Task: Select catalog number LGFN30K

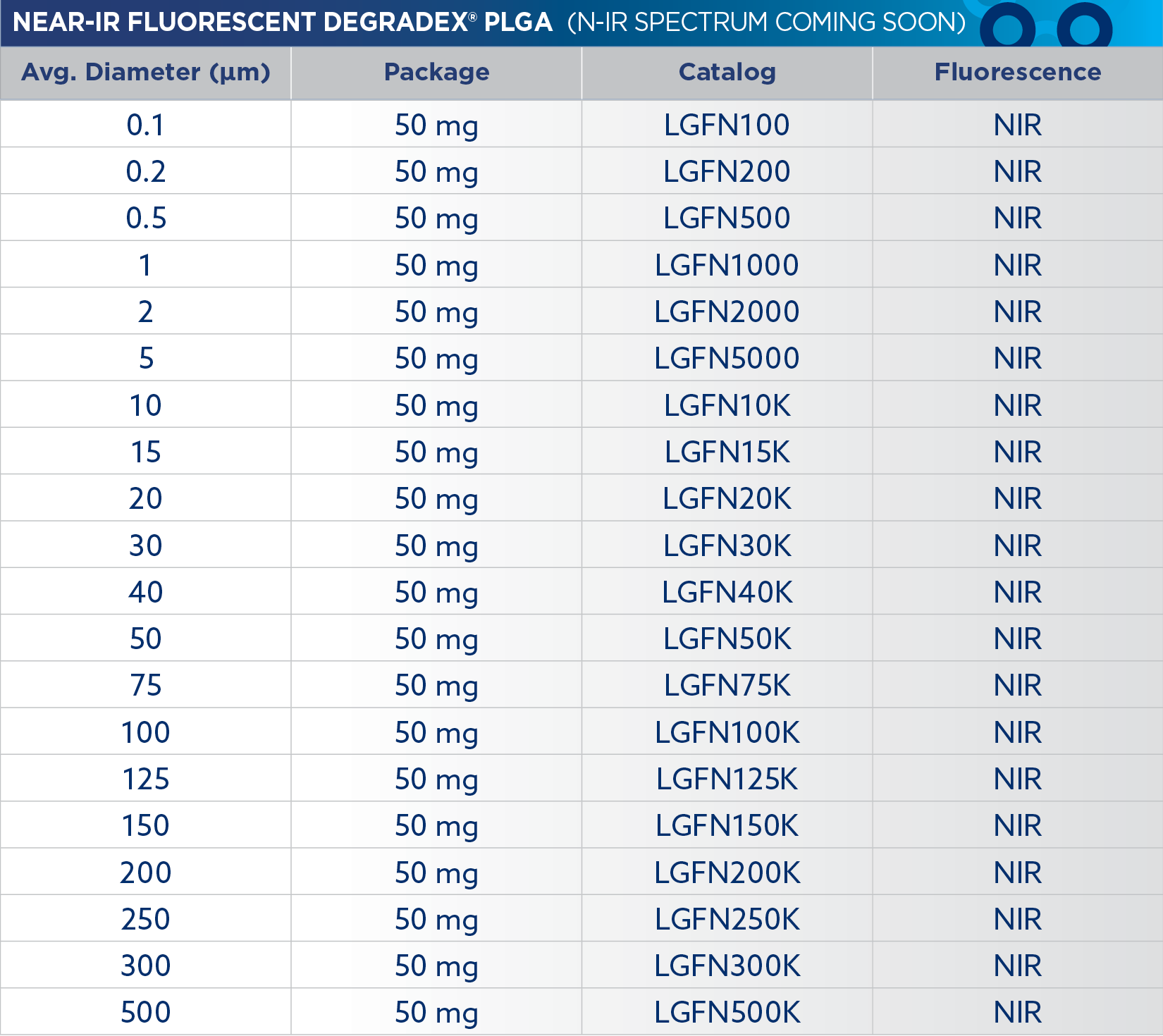Action: (x=727, y=545)
